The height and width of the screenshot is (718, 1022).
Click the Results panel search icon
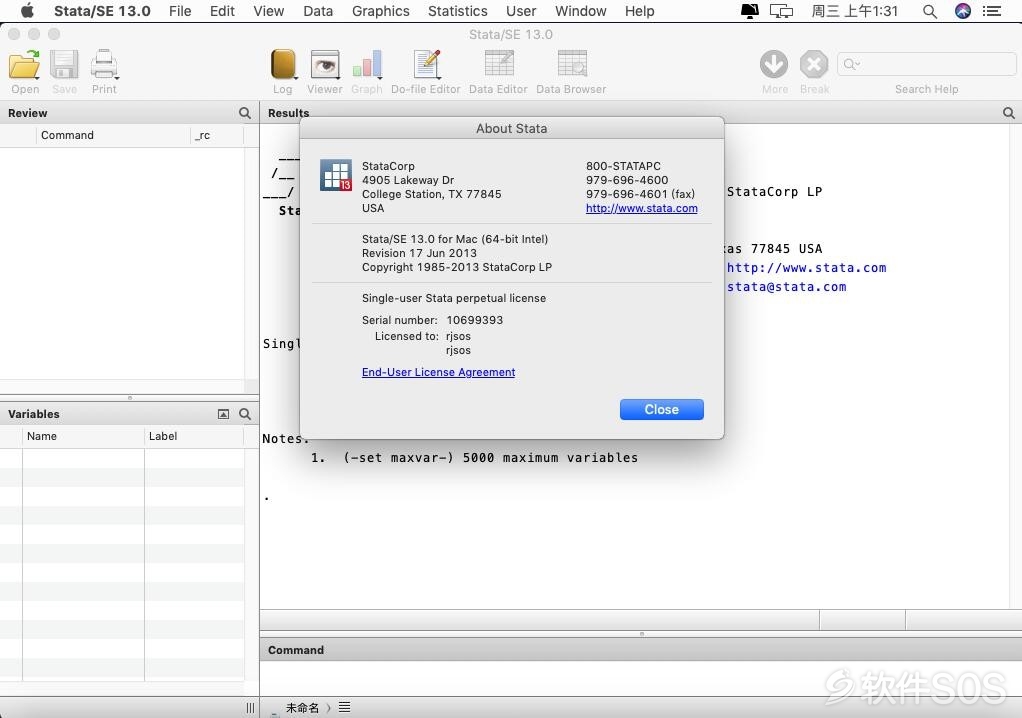[x=1008, y=113]
